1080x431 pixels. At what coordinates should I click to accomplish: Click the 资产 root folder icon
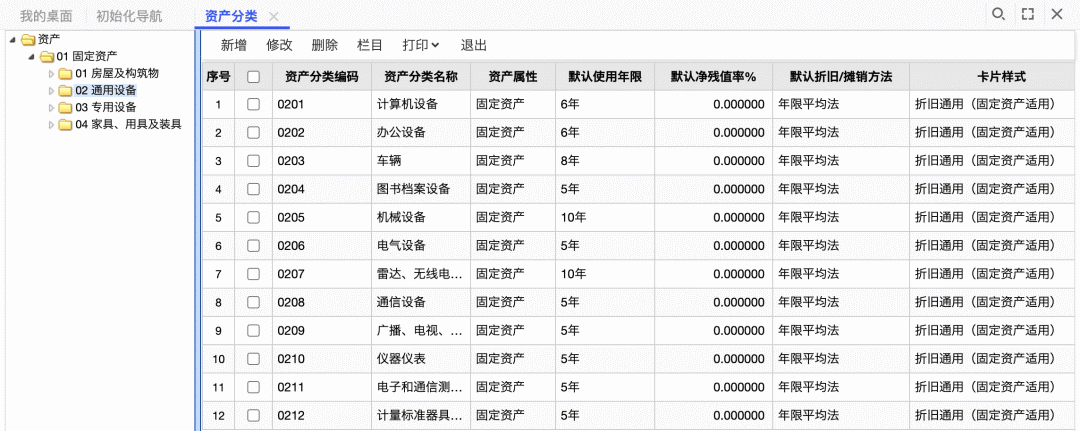(27, 39)
